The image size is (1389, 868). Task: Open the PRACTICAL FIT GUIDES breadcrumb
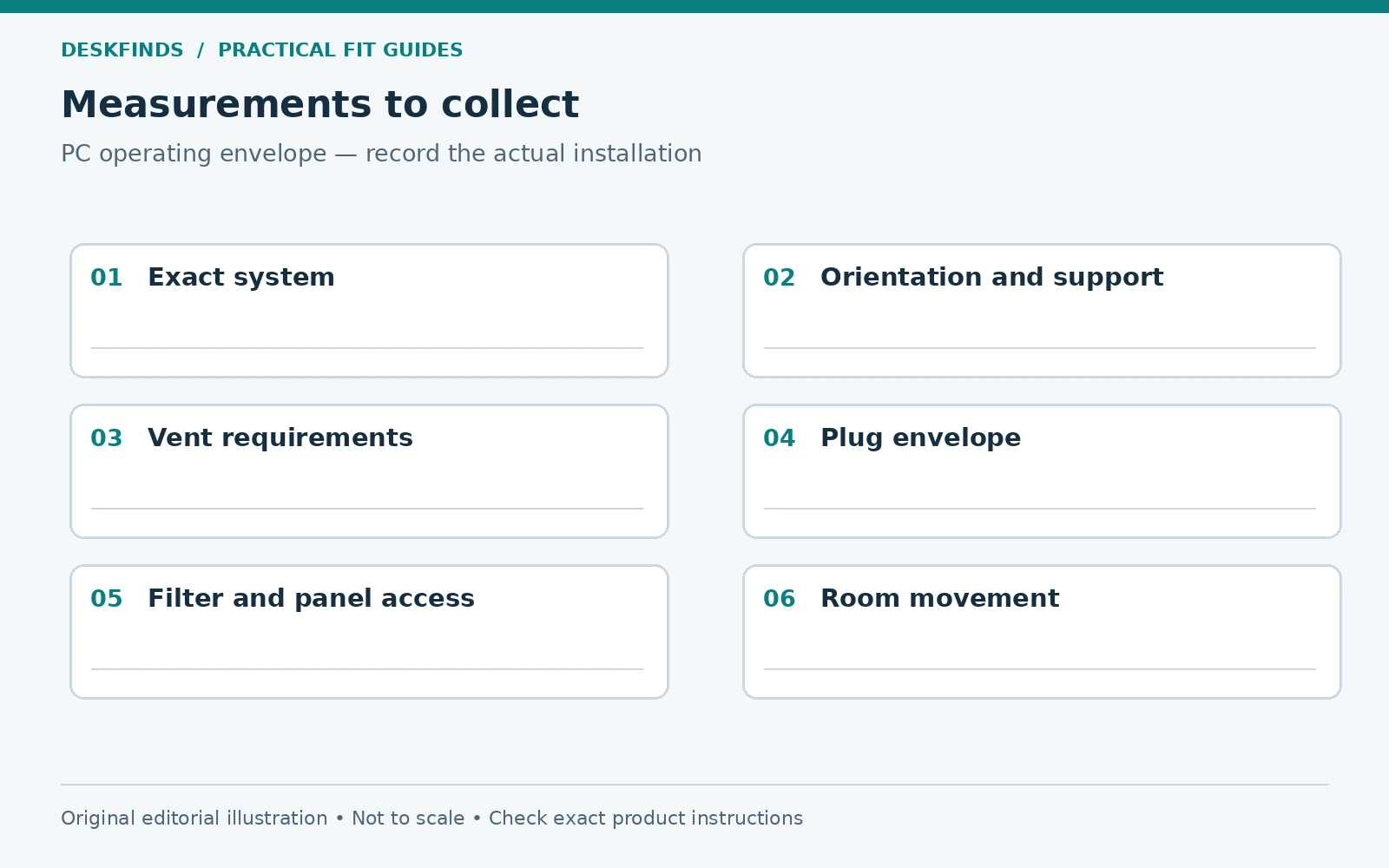pyautogui.click(x=340, y=50)
